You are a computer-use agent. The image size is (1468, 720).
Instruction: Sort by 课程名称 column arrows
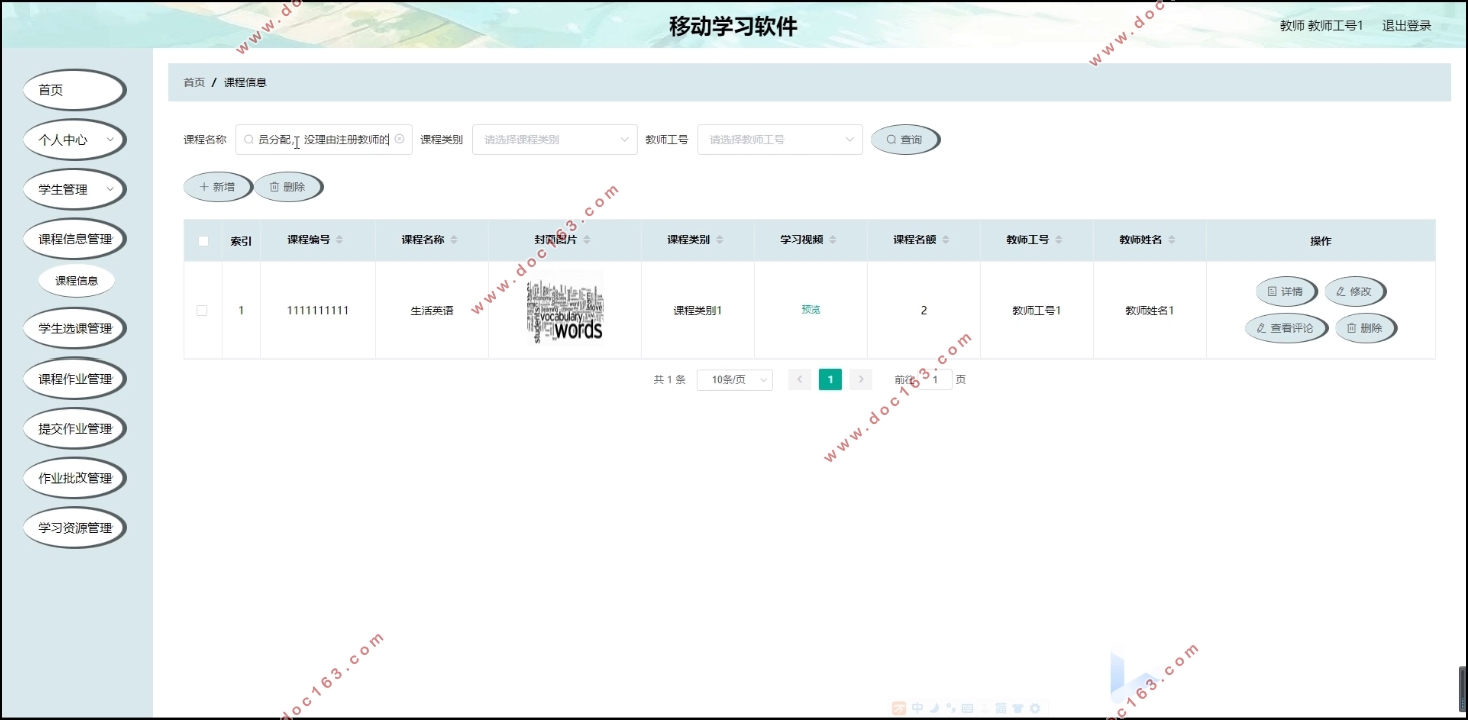[x=454, y=240]
